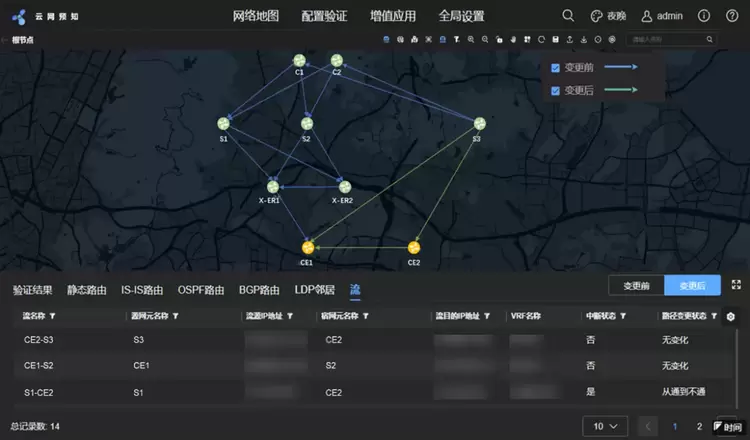Click the global search magnifier icon
The image size is (750, 440).
(x=568, y=16)
